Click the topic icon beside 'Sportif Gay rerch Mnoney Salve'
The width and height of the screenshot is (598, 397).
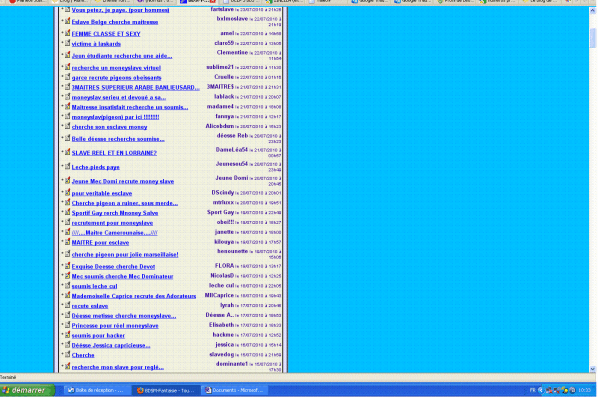click(68, 212)
